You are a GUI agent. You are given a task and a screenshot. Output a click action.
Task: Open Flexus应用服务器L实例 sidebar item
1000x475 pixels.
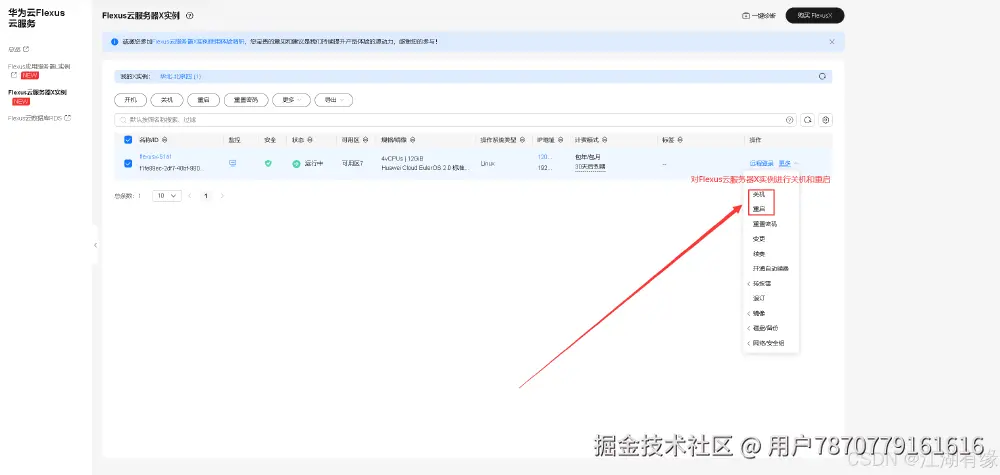point(39,66)
